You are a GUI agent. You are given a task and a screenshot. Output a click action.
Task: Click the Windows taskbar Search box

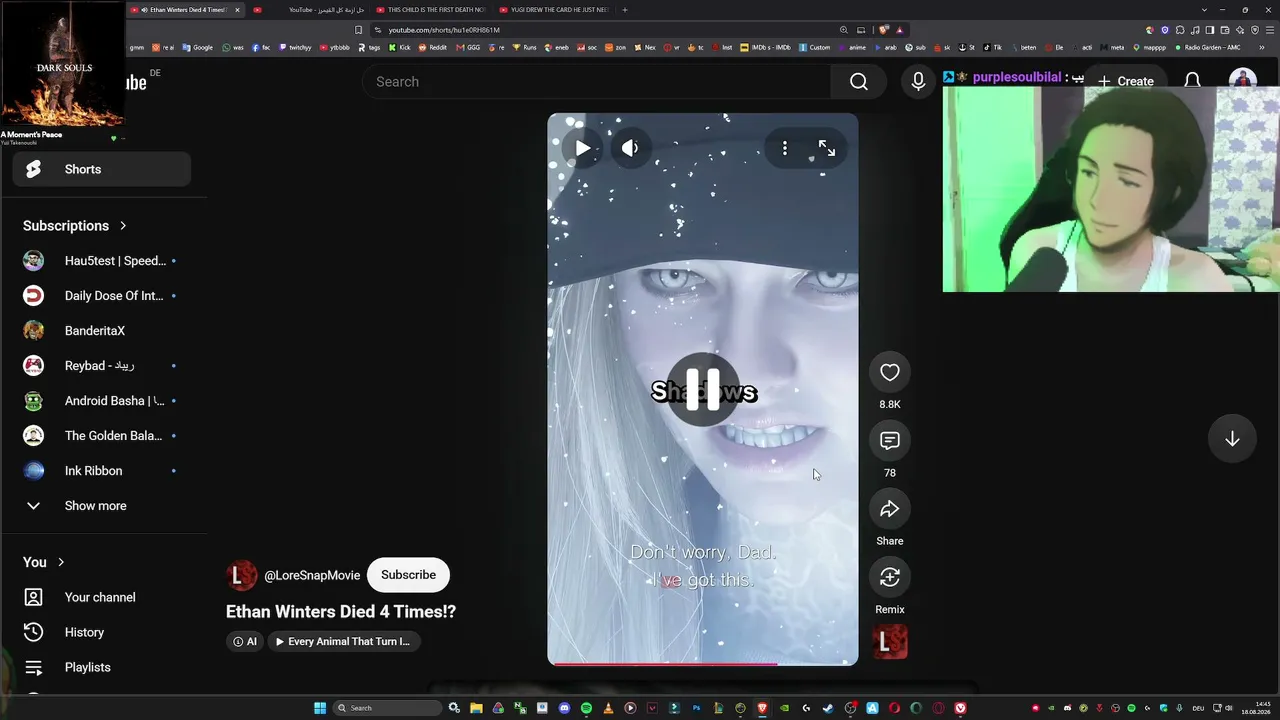(387, 708)
